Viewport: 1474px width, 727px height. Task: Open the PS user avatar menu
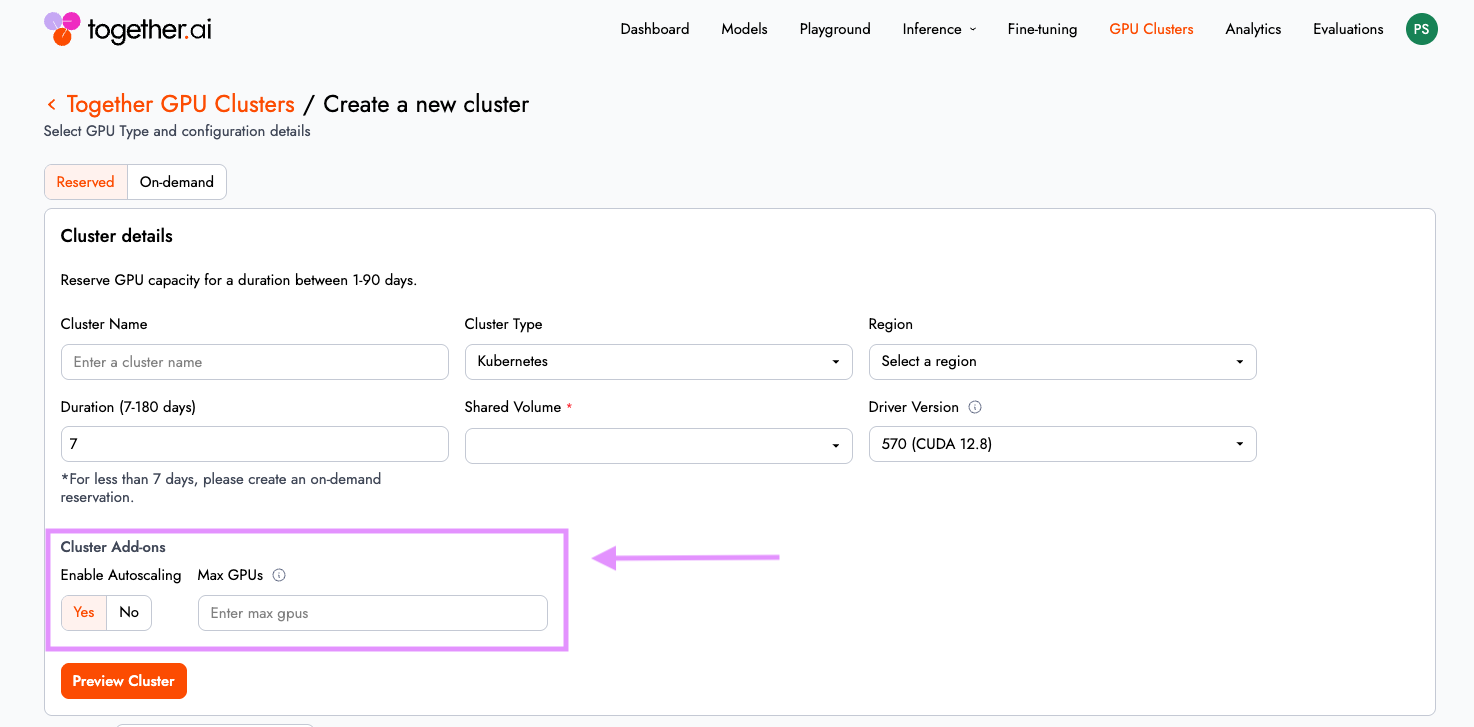tap(1421, 29)
